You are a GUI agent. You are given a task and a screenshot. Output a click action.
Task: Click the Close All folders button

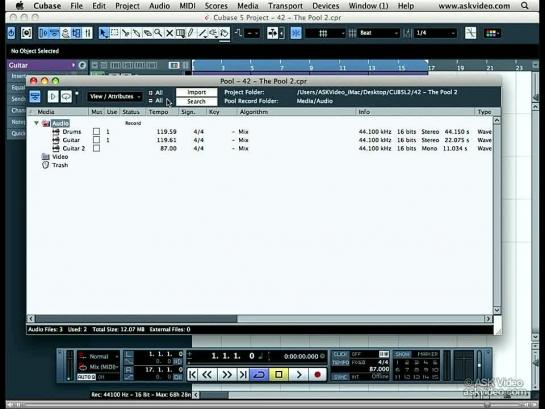point(155,101)
